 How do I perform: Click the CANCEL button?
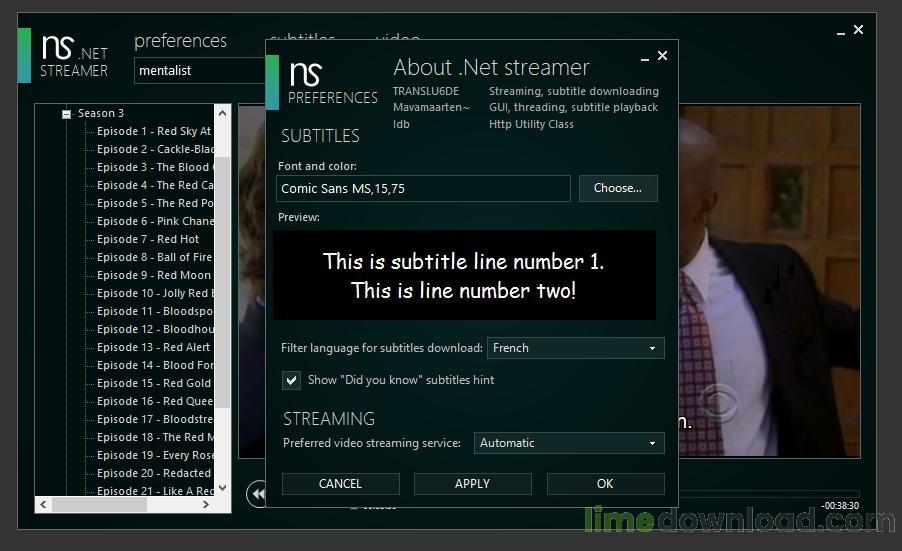coord(340,484)
